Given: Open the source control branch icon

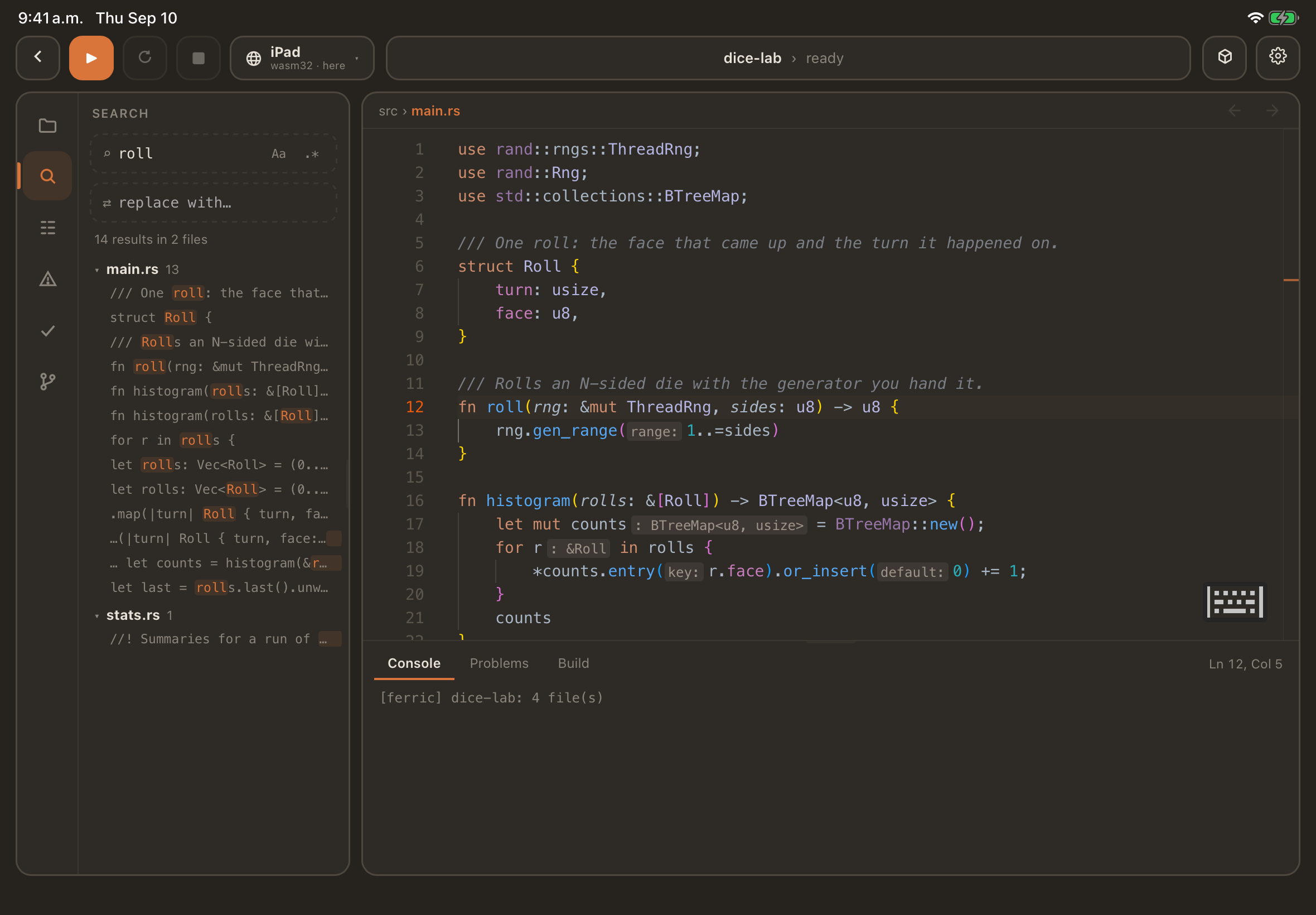Looking at the screenshot, I should click(47, 381).
